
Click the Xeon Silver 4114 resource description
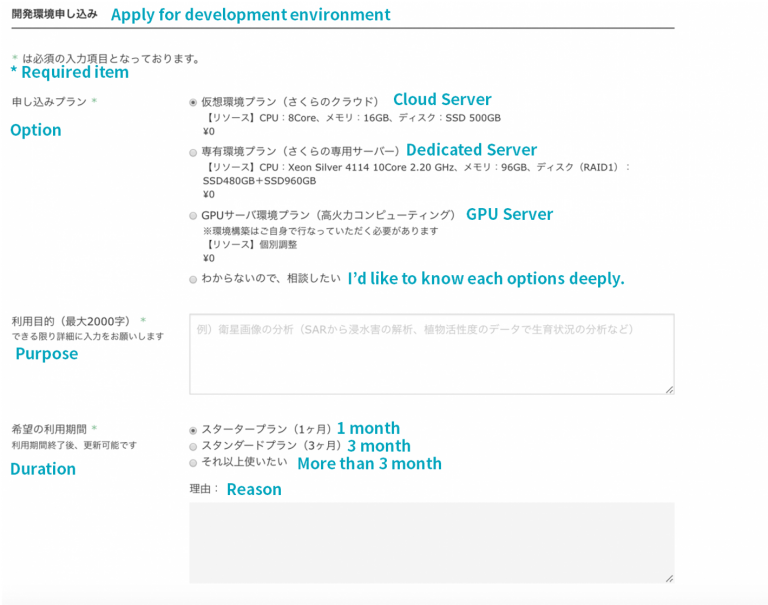point(416,168)
